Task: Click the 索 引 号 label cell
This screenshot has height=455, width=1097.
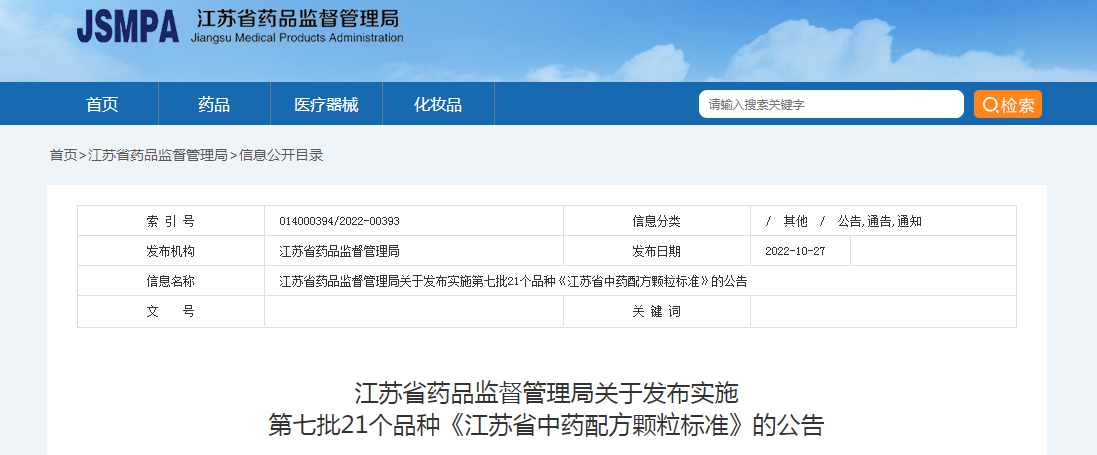Action: pyautogui.click(x=171, y=221)
